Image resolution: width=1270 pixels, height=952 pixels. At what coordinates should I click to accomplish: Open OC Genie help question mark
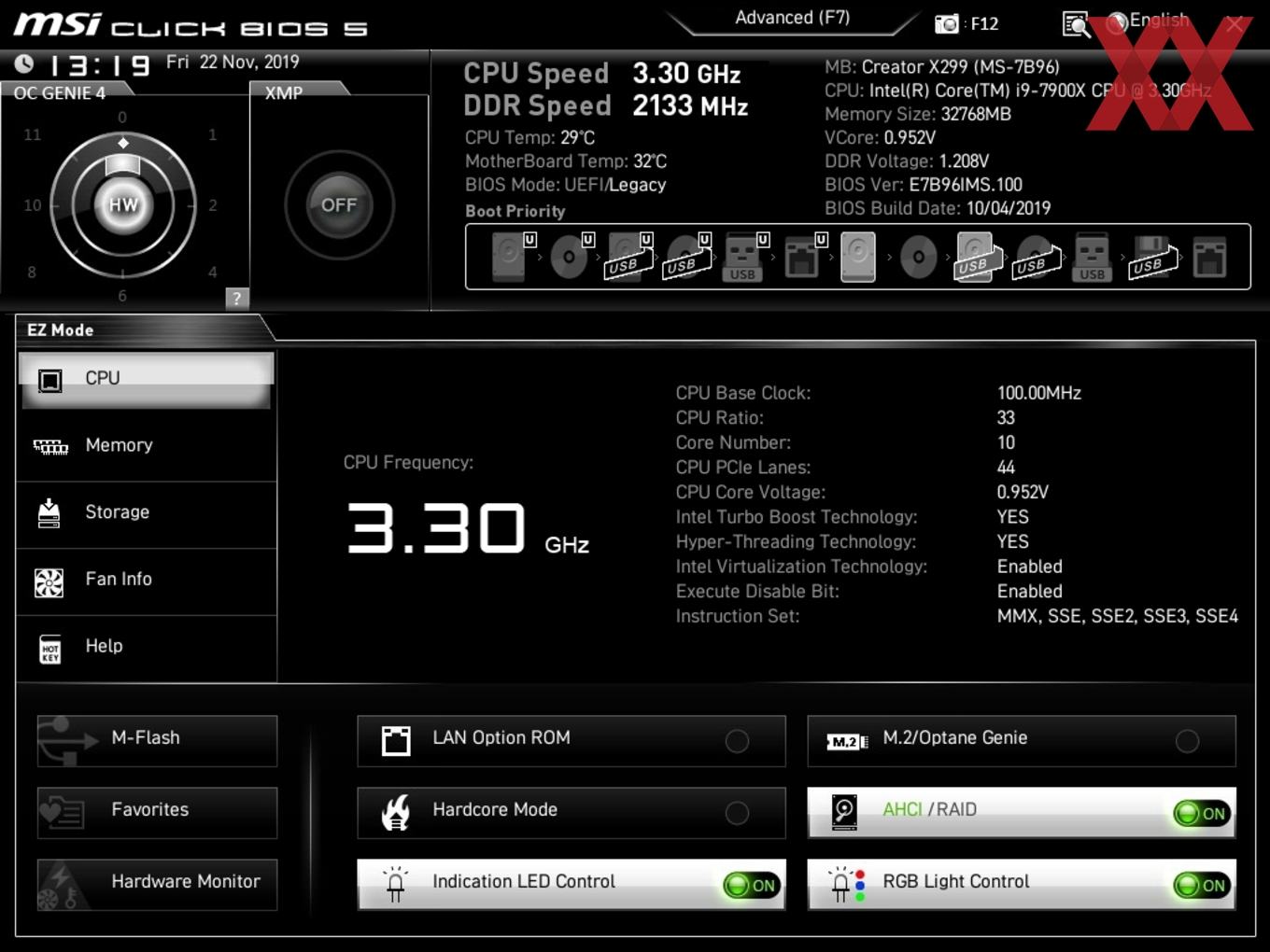click(237, 298)
